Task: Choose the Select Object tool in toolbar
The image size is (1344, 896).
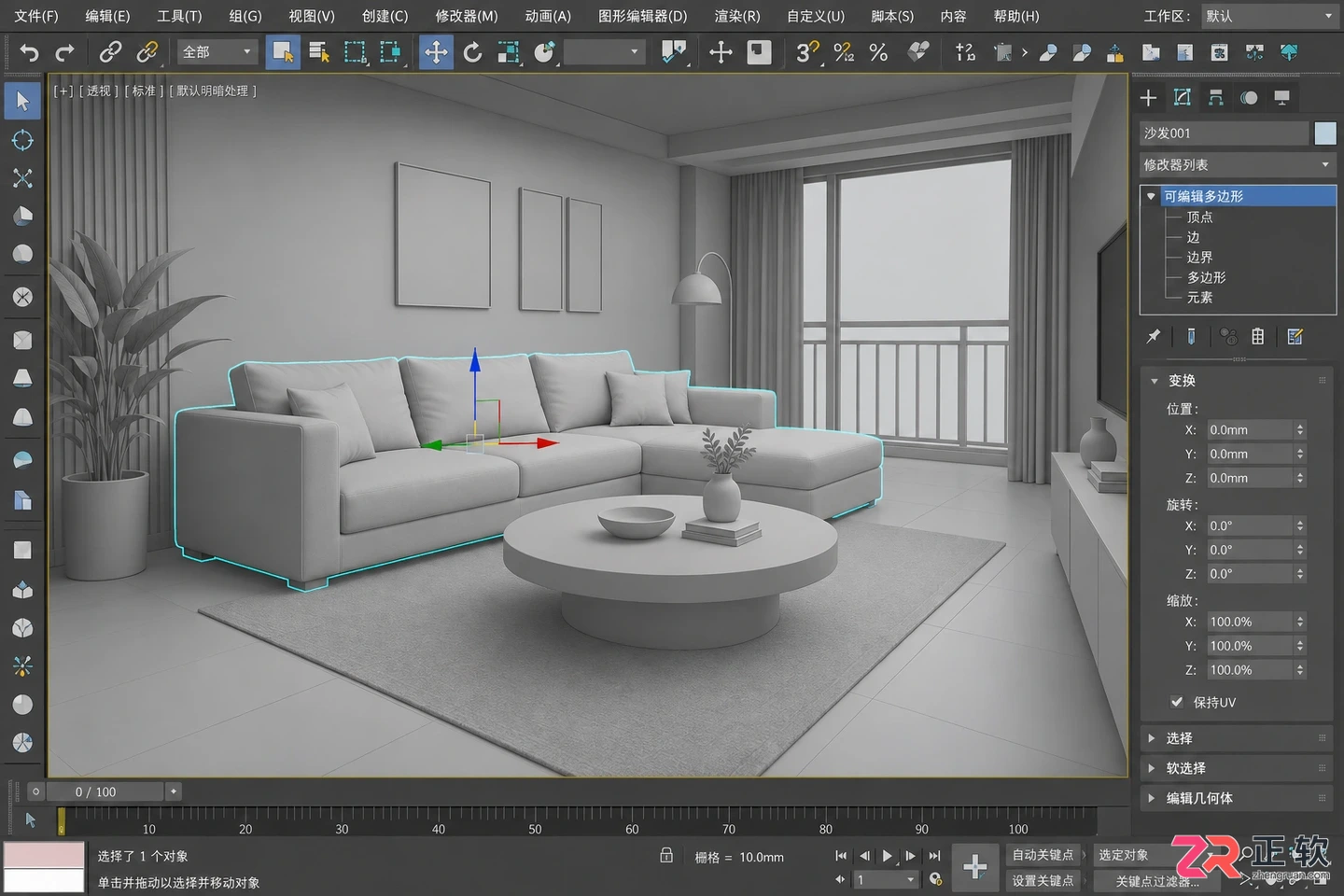Action: click(282, 52)
